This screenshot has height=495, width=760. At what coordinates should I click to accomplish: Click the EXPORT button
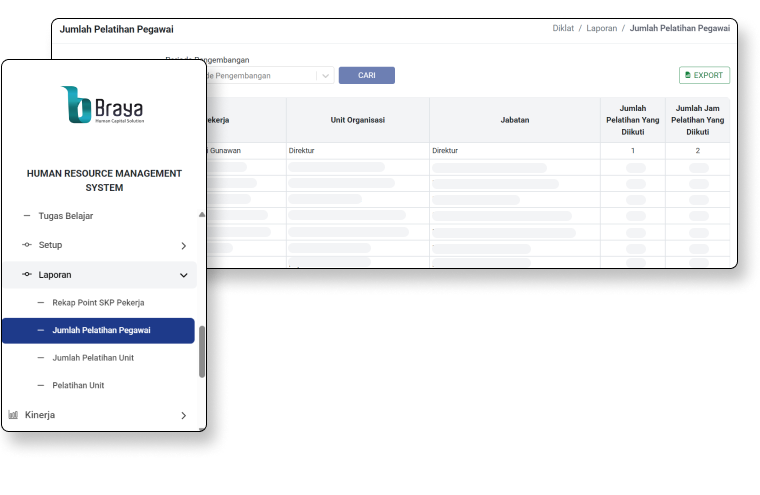(704, 75)
